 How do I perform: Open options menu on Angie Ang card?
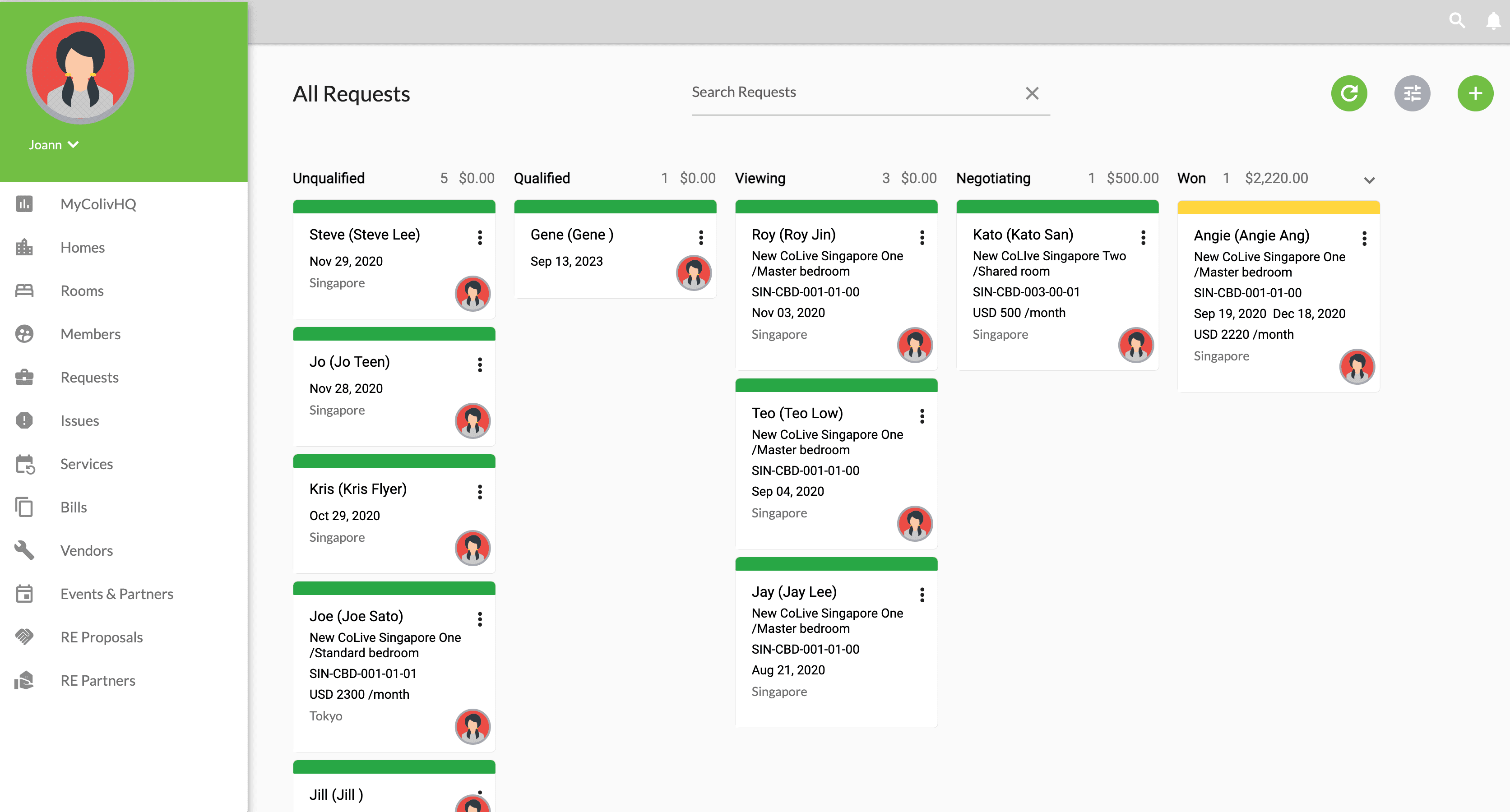tap(1364, 238)
